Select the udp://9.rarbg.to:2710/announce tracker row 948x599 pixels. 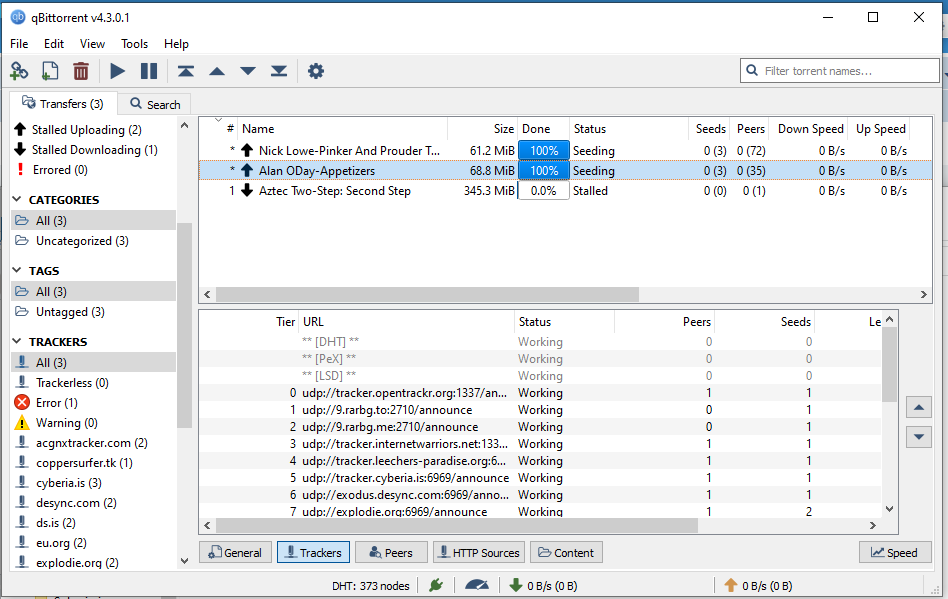tap(540, 410)
